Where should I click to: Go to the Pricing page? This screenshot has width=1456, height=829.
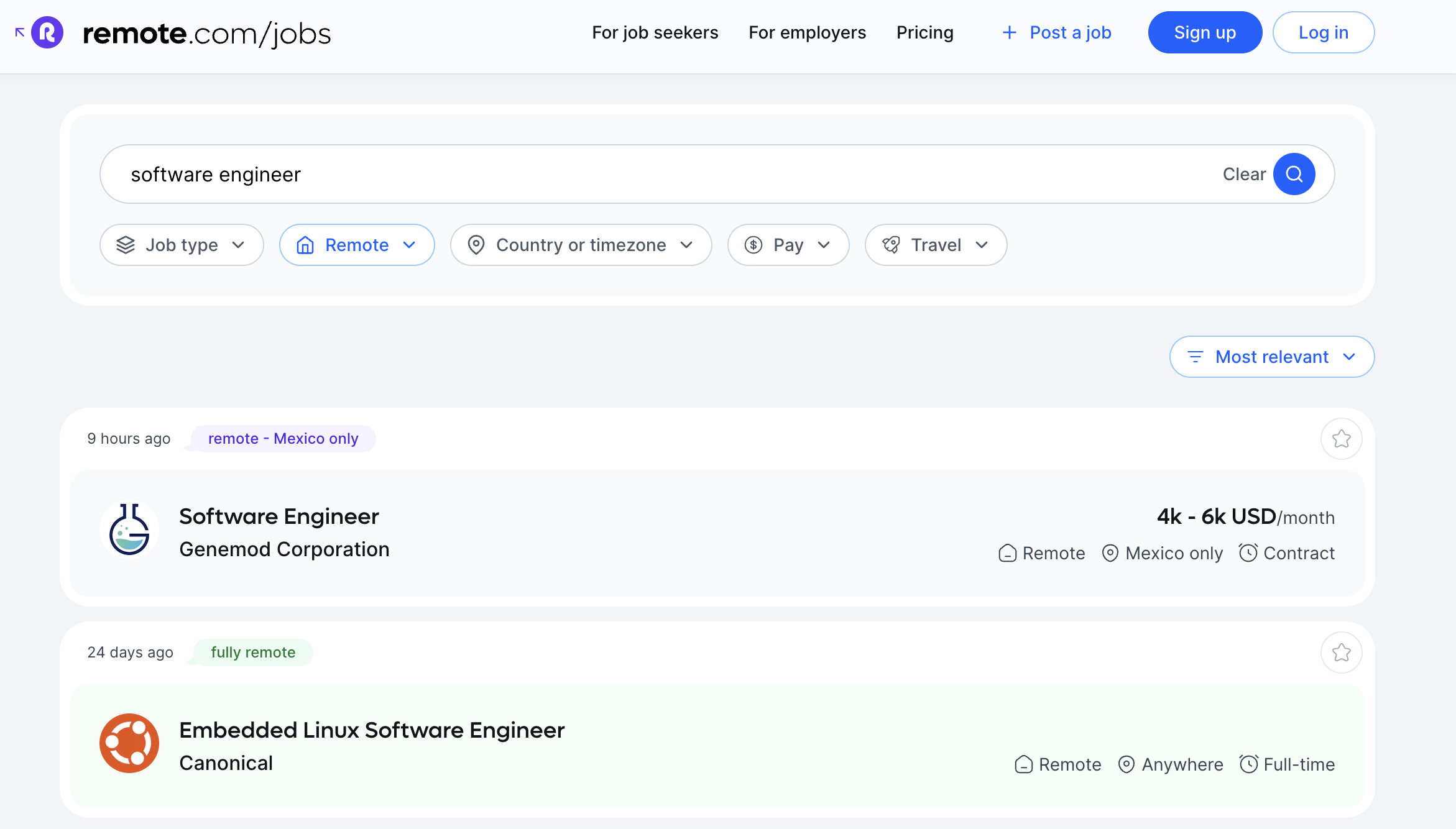point(924,32)
